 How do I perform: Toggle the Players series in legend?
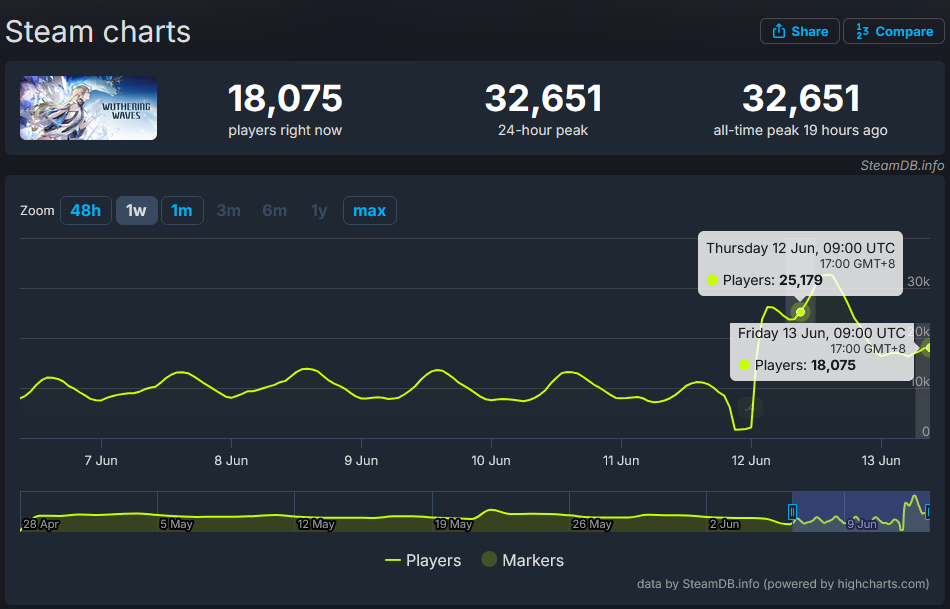(x=423, y=561)
